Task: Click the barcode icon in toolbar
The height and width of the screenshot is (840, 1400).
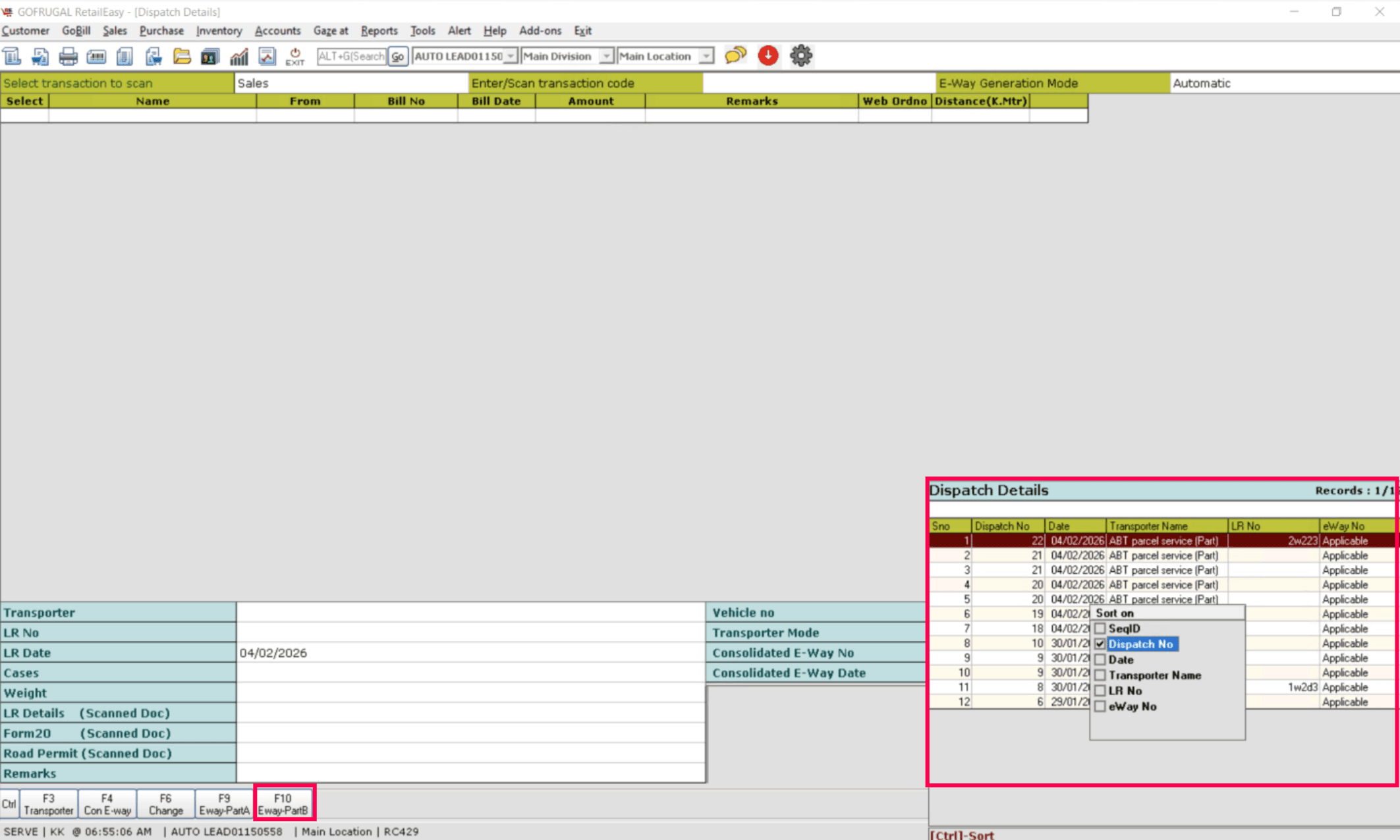Action: [96, 57]
